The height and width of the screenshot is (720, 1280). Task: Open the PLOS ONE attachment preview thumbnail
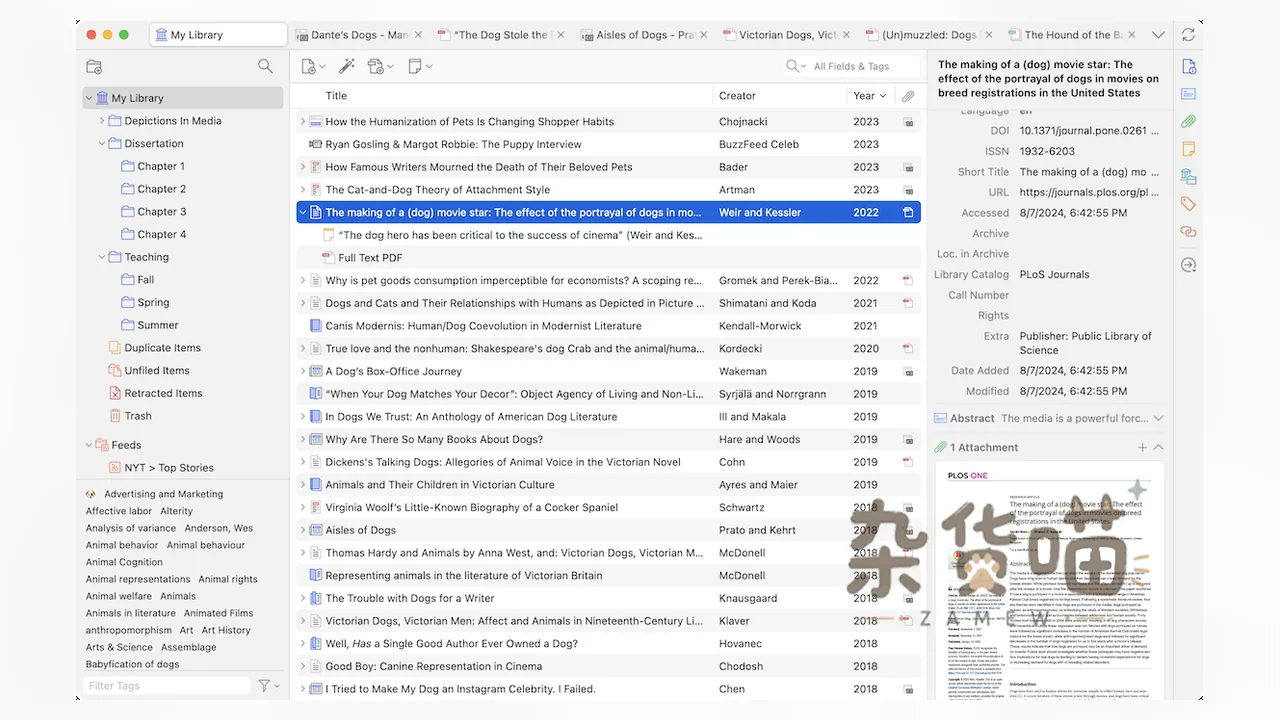click(x=1050, y=581)
